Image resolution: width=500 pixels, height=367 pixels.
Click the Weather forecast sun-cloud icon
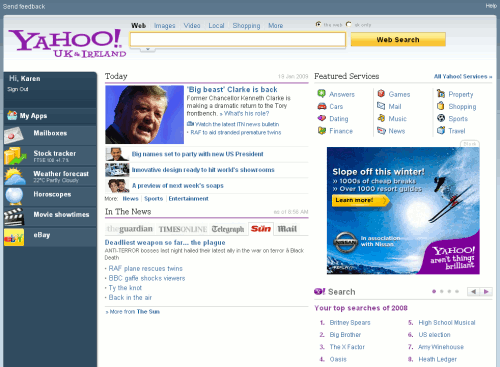(x=15, y=176)
